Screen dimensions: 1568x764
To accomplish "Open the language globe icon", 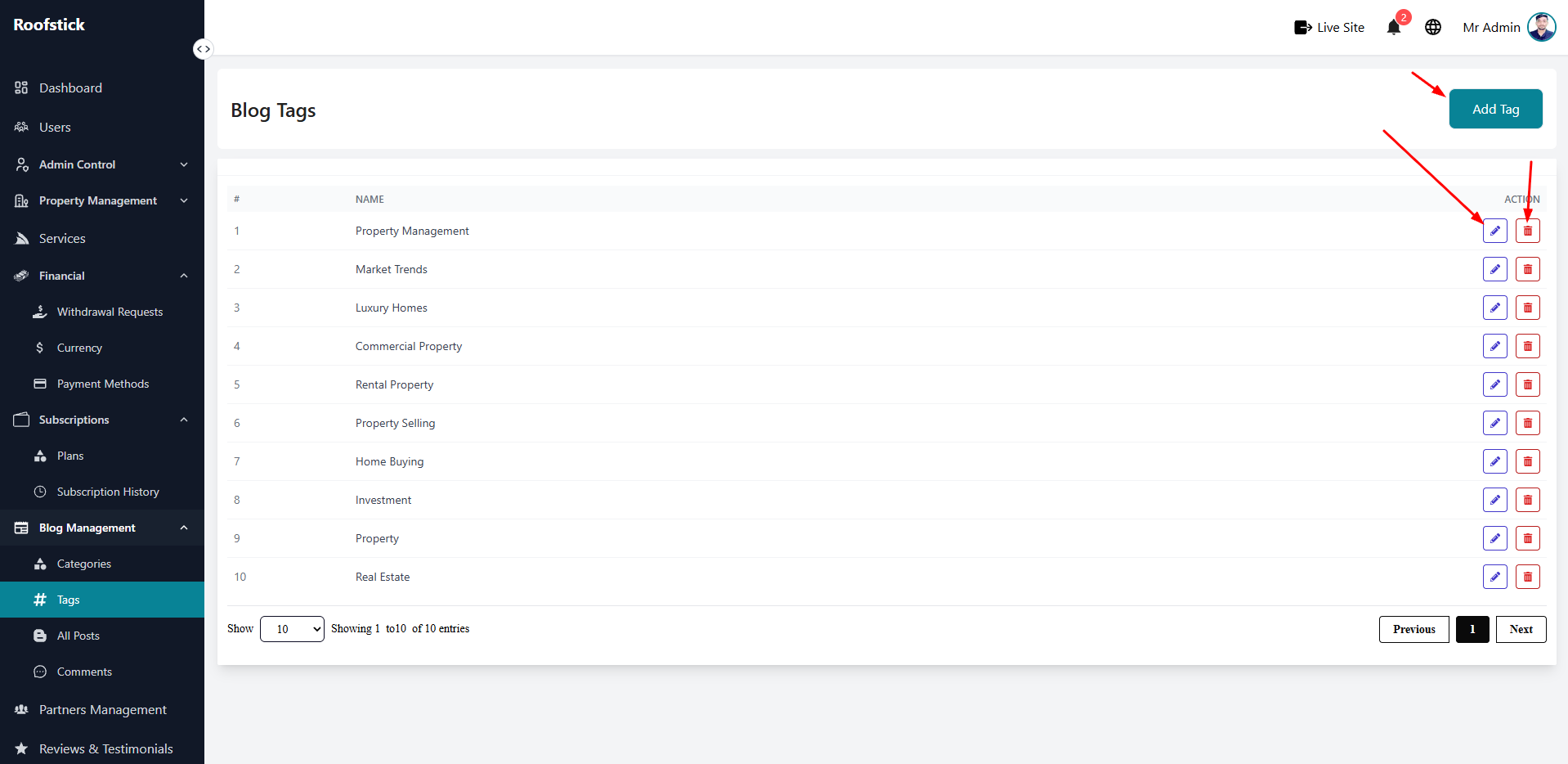I will (x=1433, y=27).
